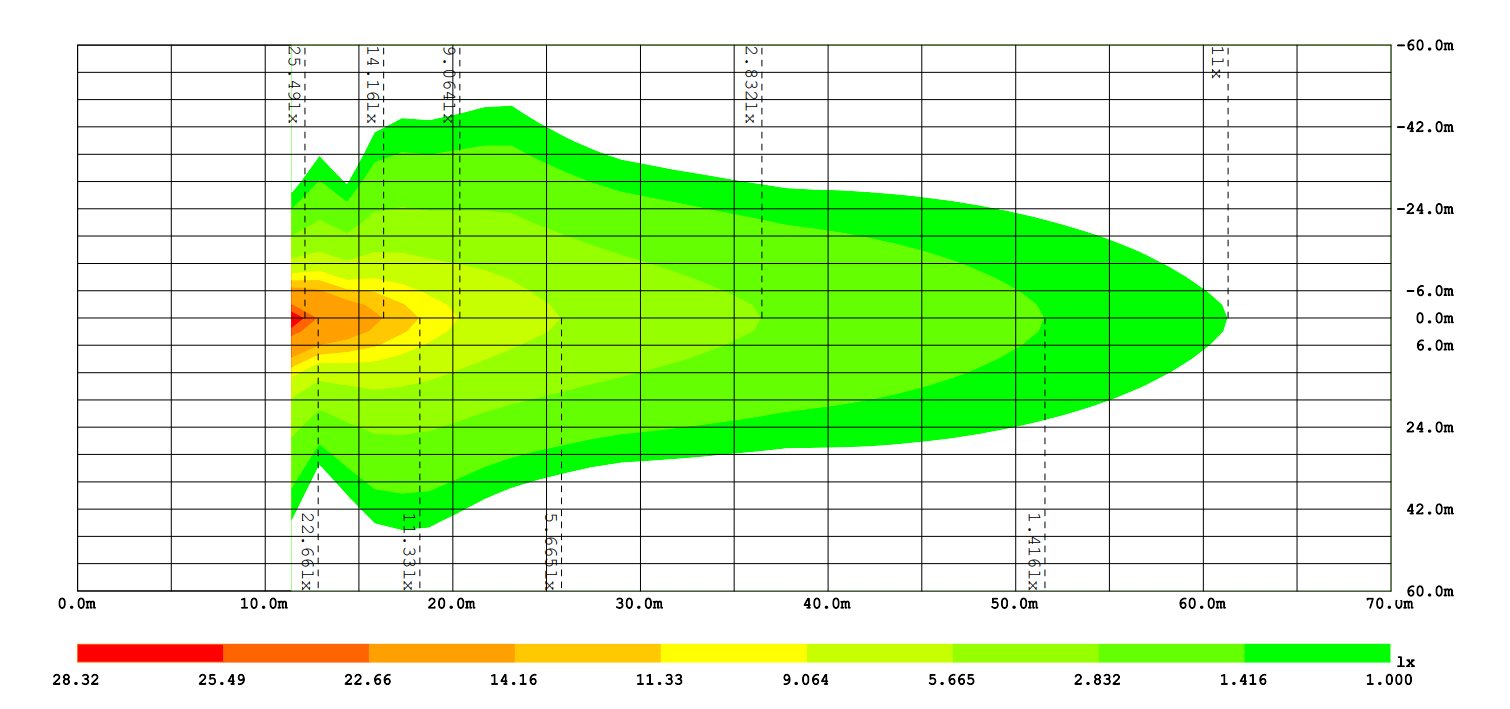Click the 30.0m label on horizontal axis
Image resolution: width=1510 pixels, height=709 pixels.
coord(640,604)
